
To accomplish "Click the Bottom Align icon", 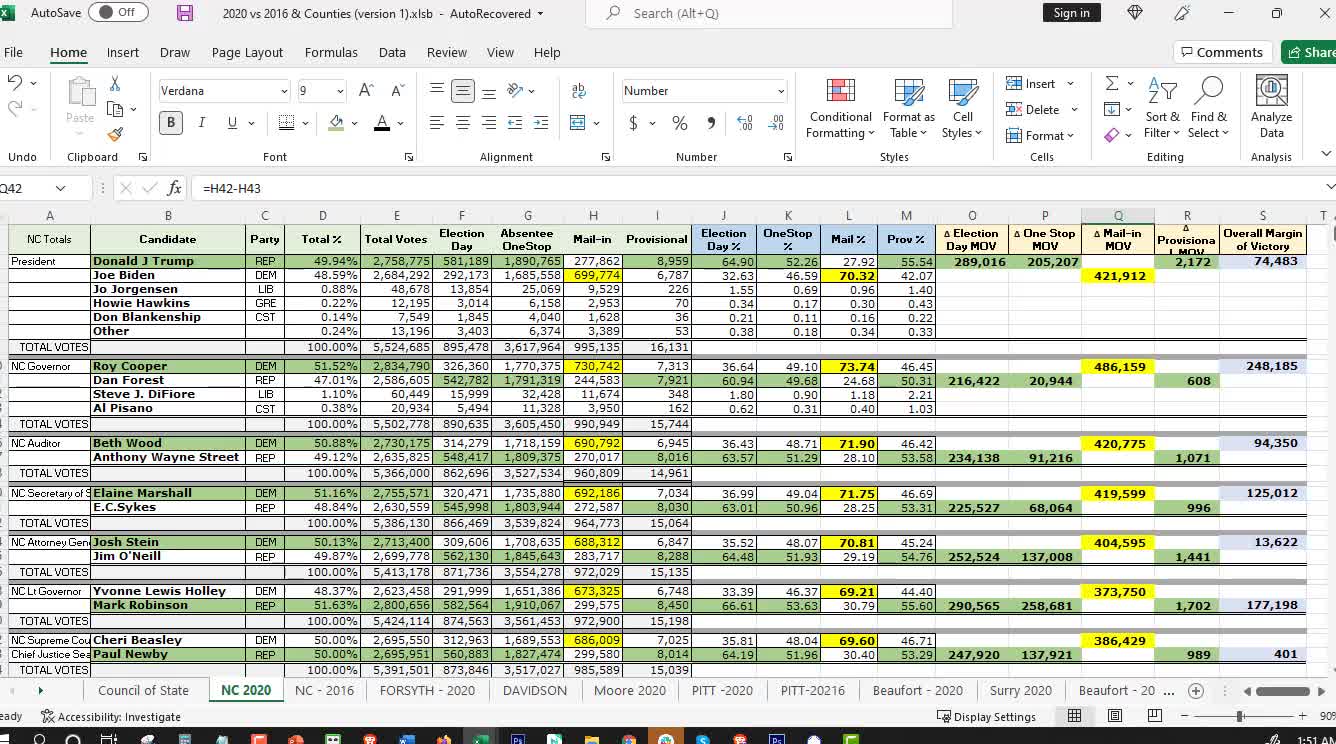I will point(489,91).
